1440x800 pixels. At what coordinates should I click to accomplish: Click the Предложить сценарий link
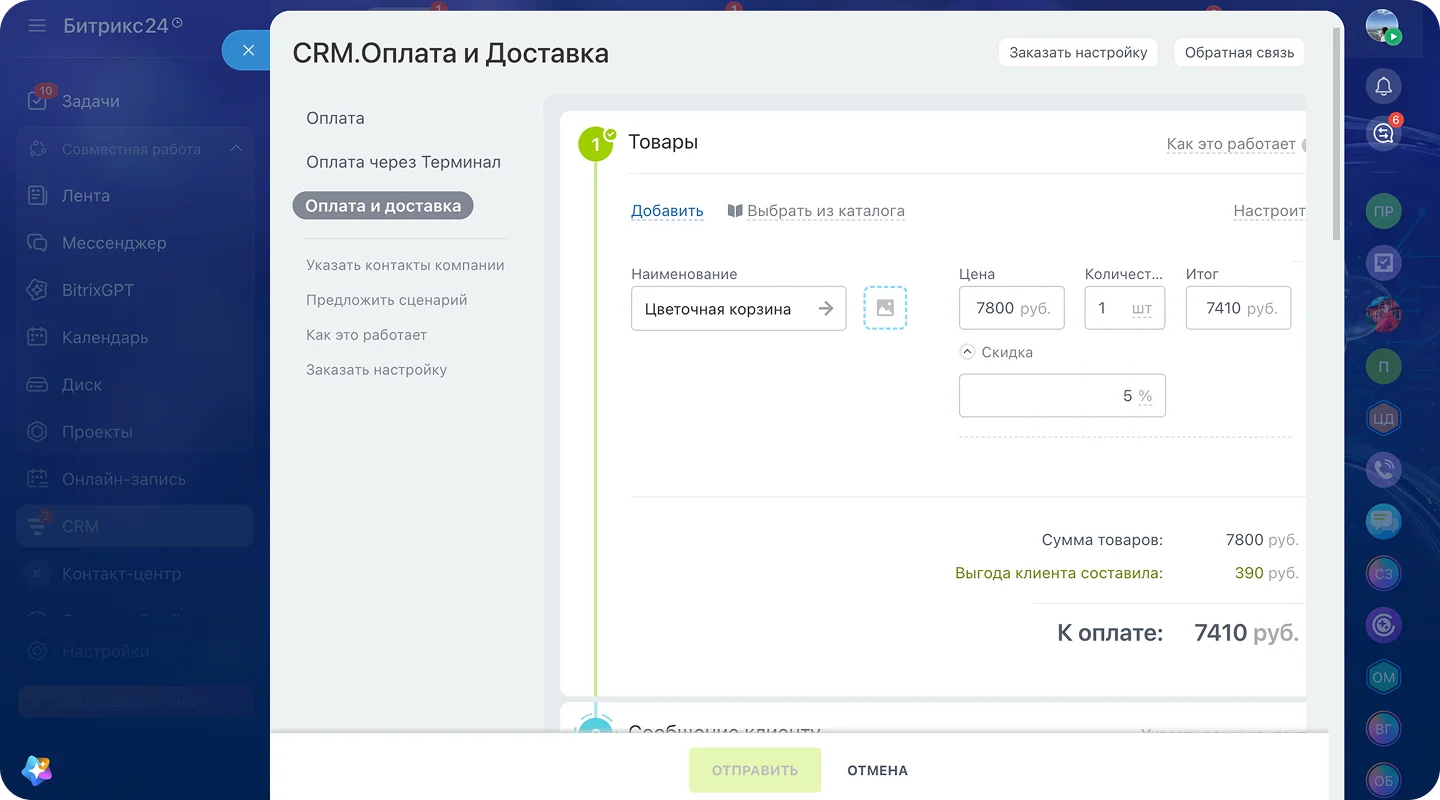tap(386, 300)
